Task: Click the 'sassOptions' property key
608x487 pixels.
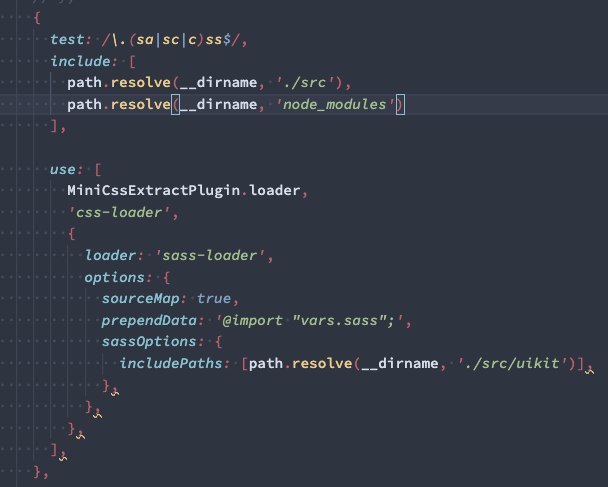Action: tap(149, 342)
